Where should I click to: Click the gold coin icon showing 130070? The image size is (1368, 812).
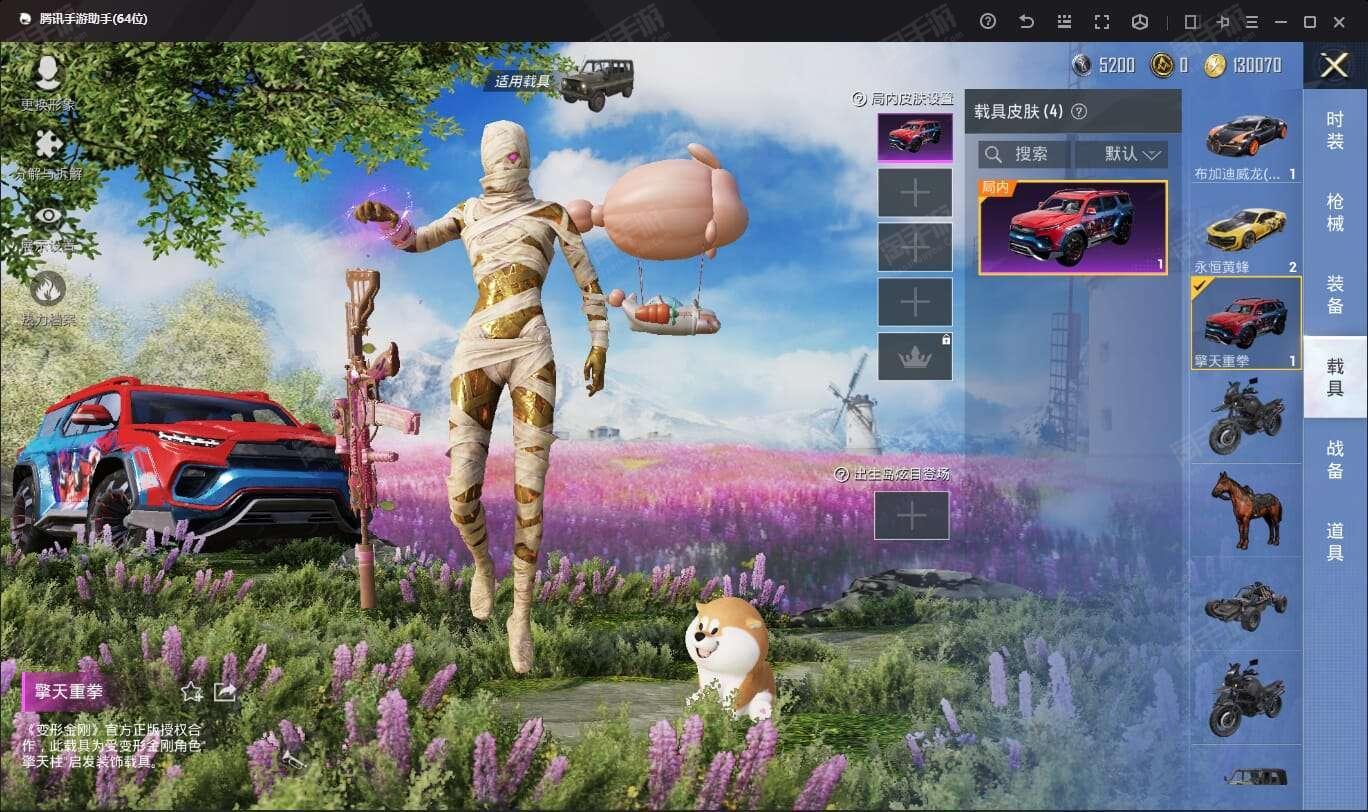[1214, 66]
